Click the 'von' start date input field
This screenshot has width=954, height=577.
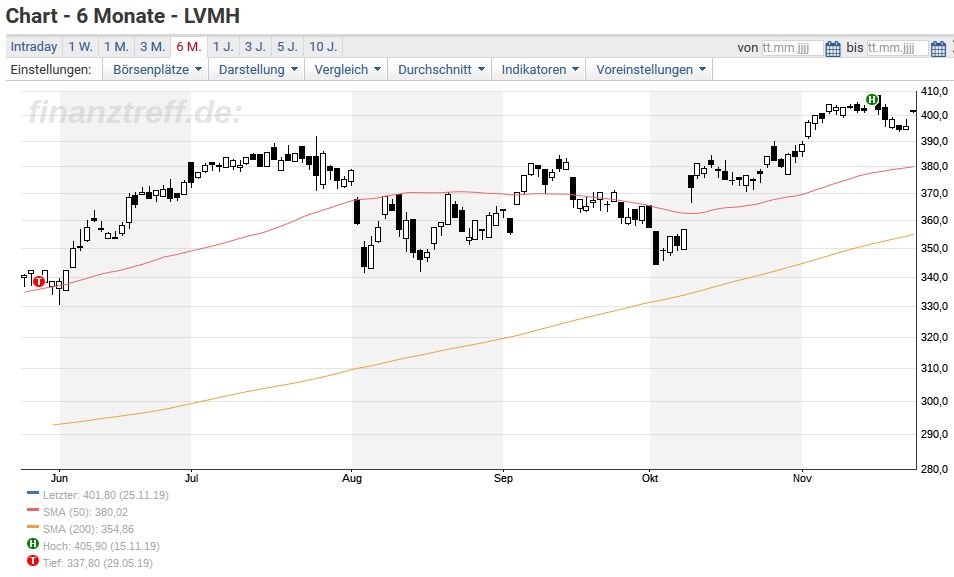tap(792, 48)
